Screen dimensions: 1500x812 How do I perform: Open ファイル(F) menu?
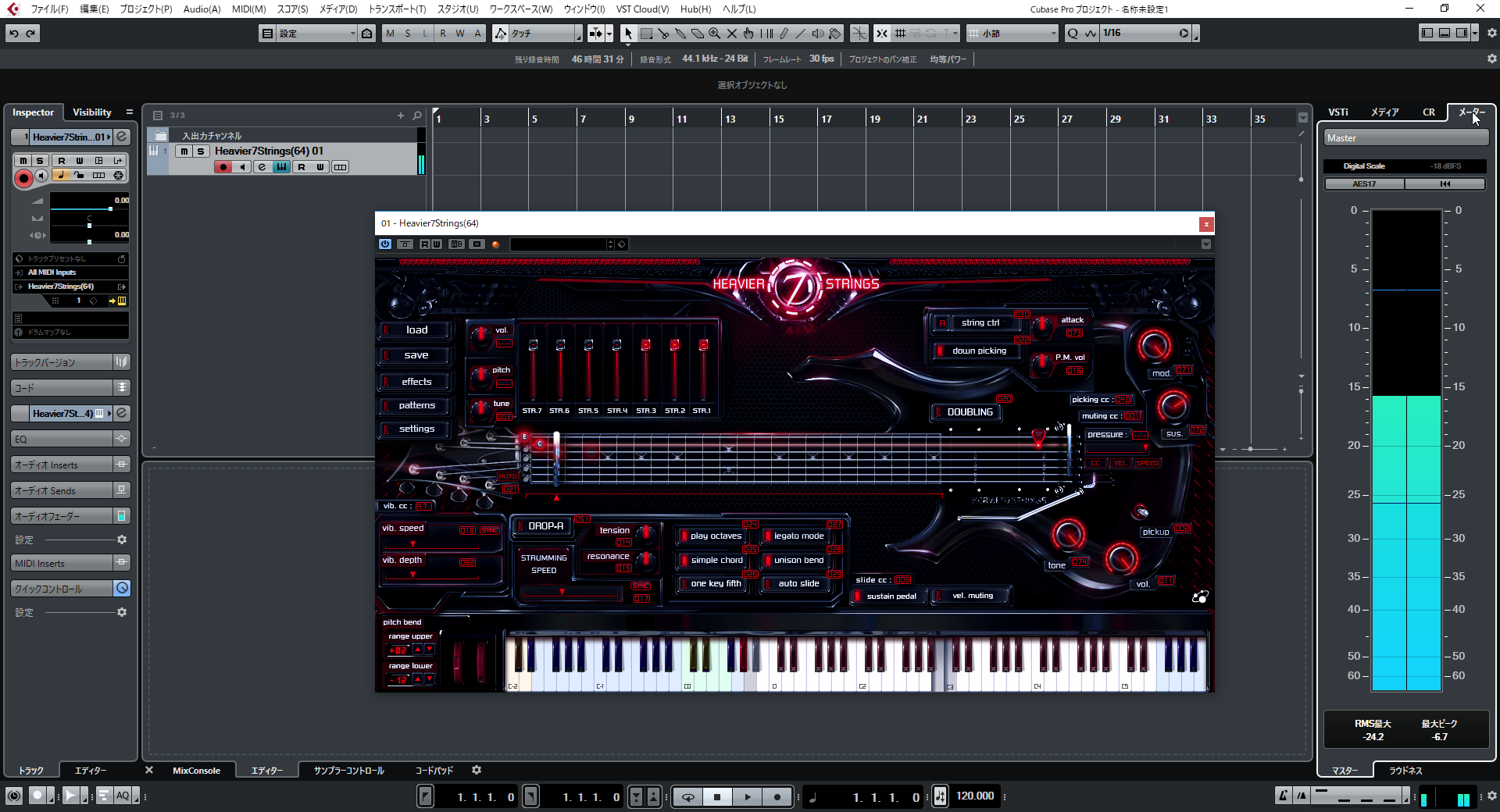(x=49, y=9)
